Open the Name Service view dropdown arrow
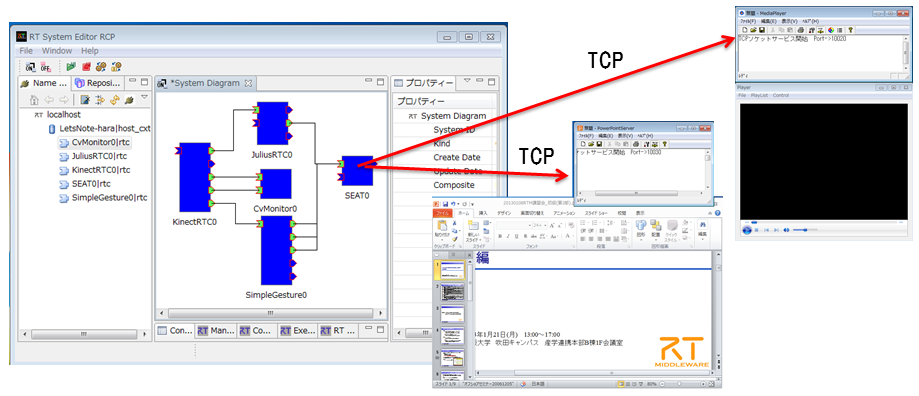The width and height of the screenshot is (919, 396). point(144,98)
